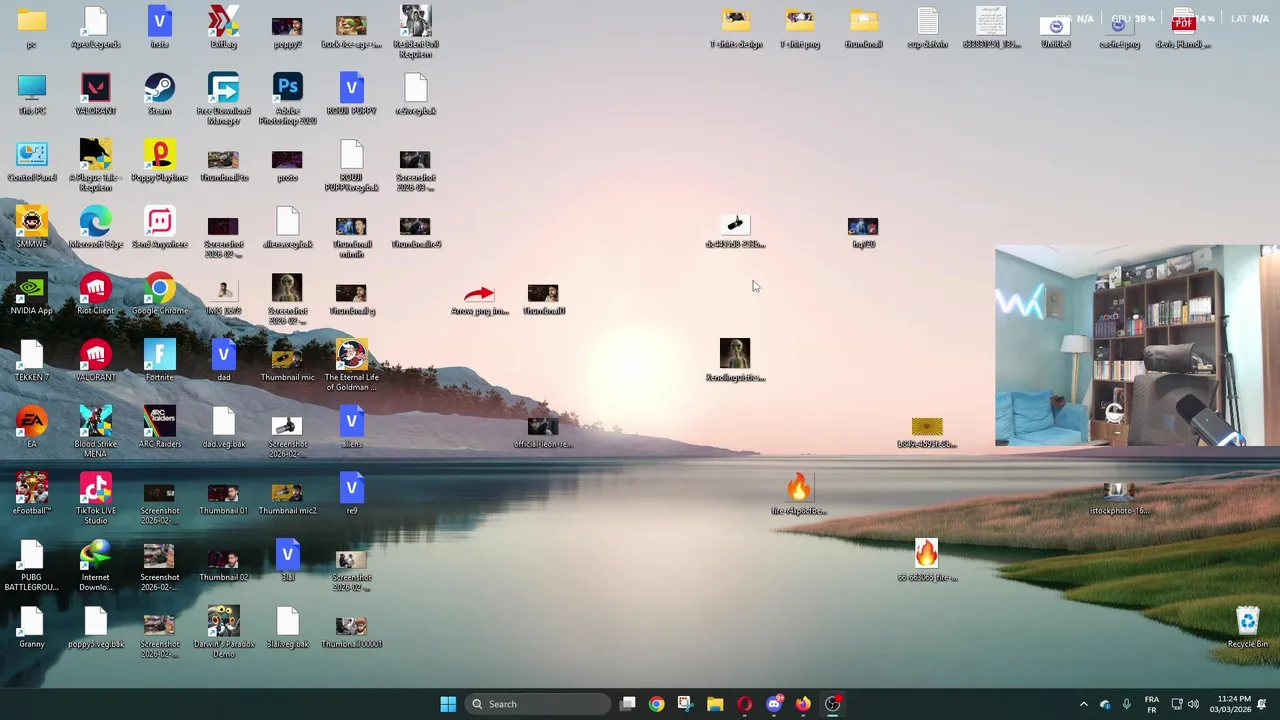Select the Internet Download Manager shortcut
Image resolution: width=1280 pixels, height=720 pixels.
[x=96, y=566]
